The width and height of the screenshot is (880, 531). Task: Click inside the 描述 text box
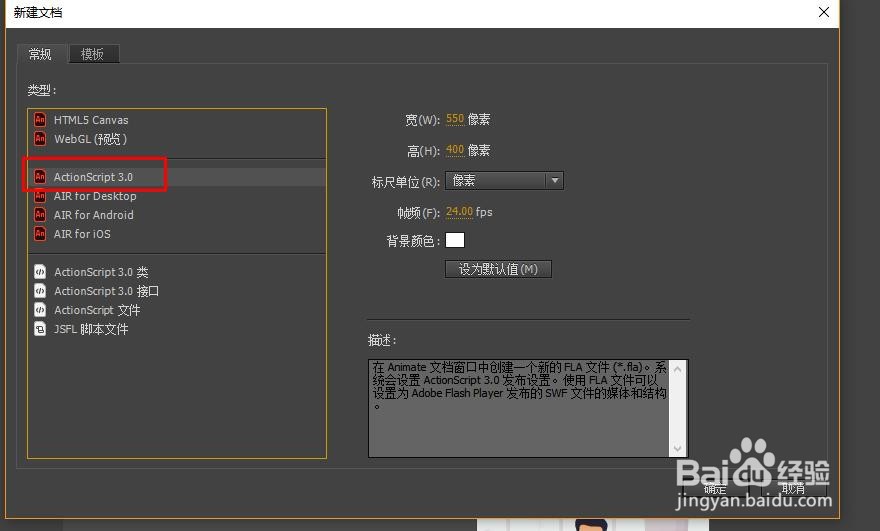519,408
